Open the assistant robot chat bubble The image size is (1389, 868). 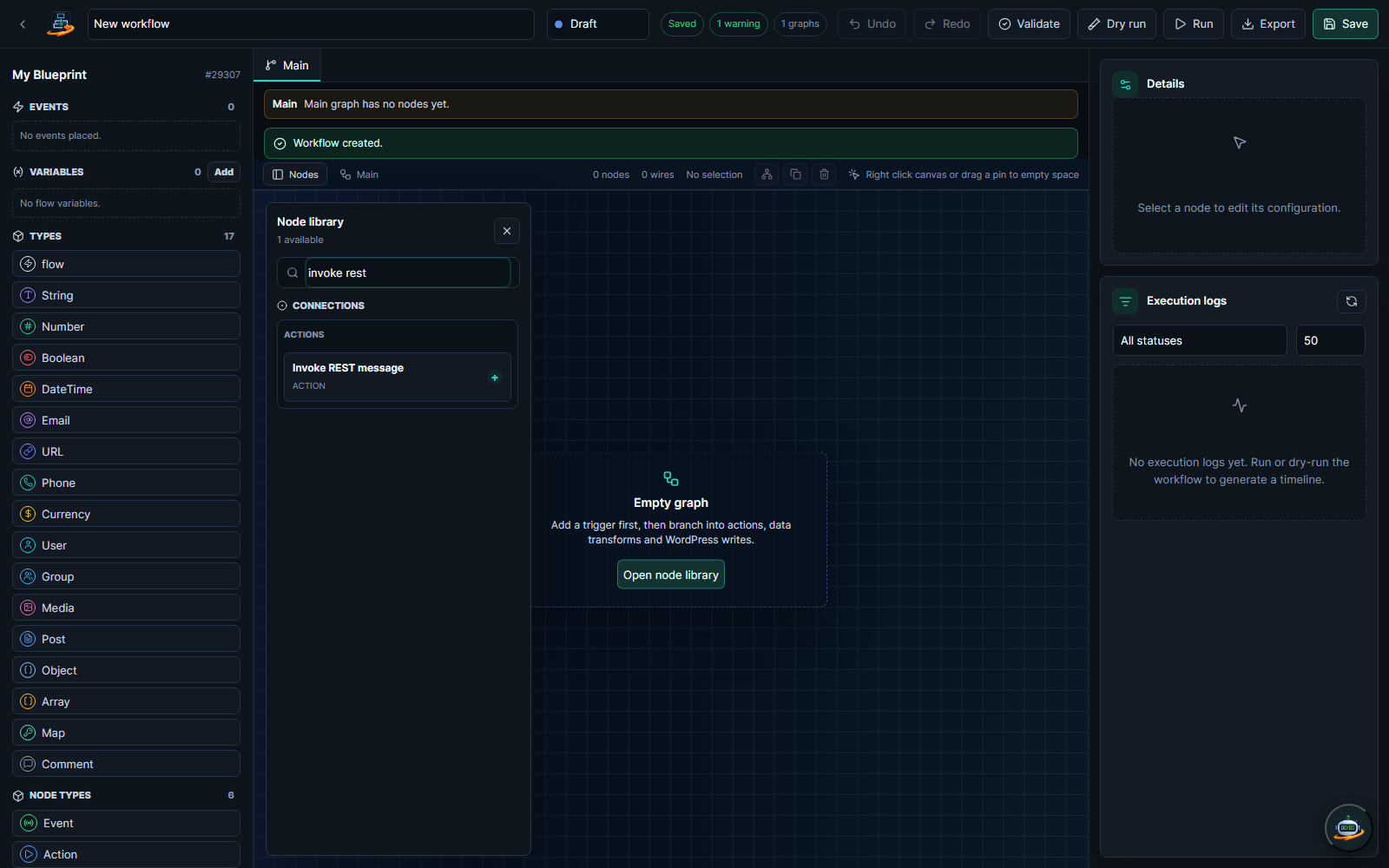[1348, 828]
